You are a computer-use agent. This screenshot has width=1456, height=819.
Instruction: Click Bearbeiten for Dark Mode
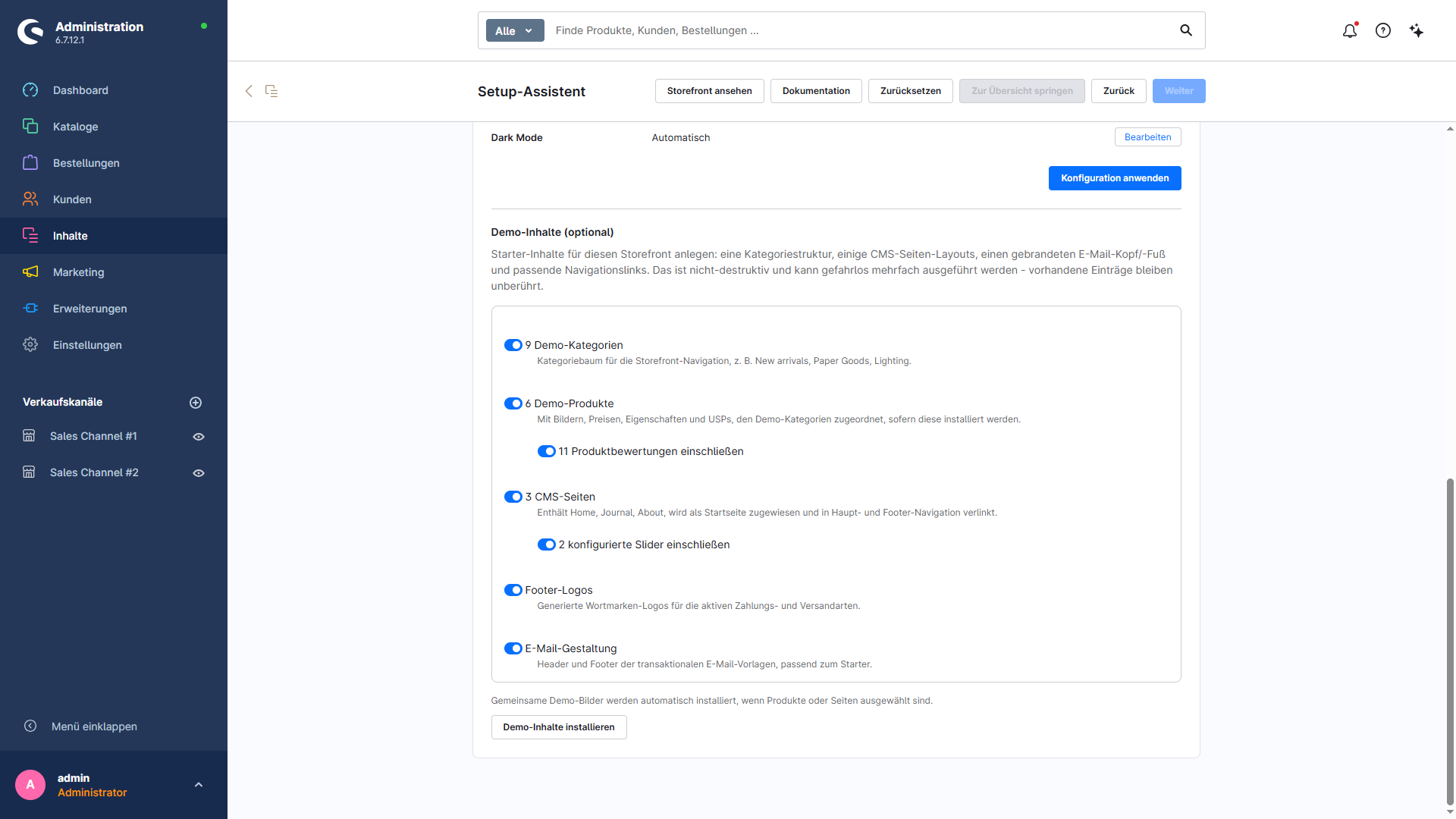(1148, 137)
